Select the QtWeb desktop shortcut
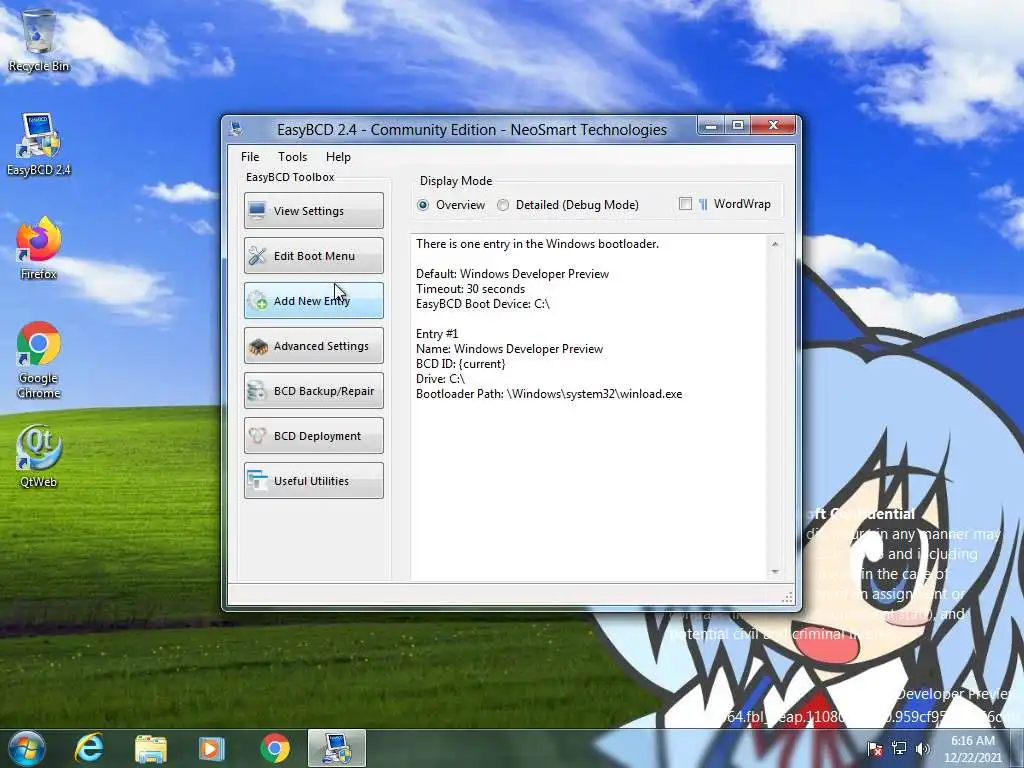Viewport: 1024px width, 768px height. click(39, 456)
